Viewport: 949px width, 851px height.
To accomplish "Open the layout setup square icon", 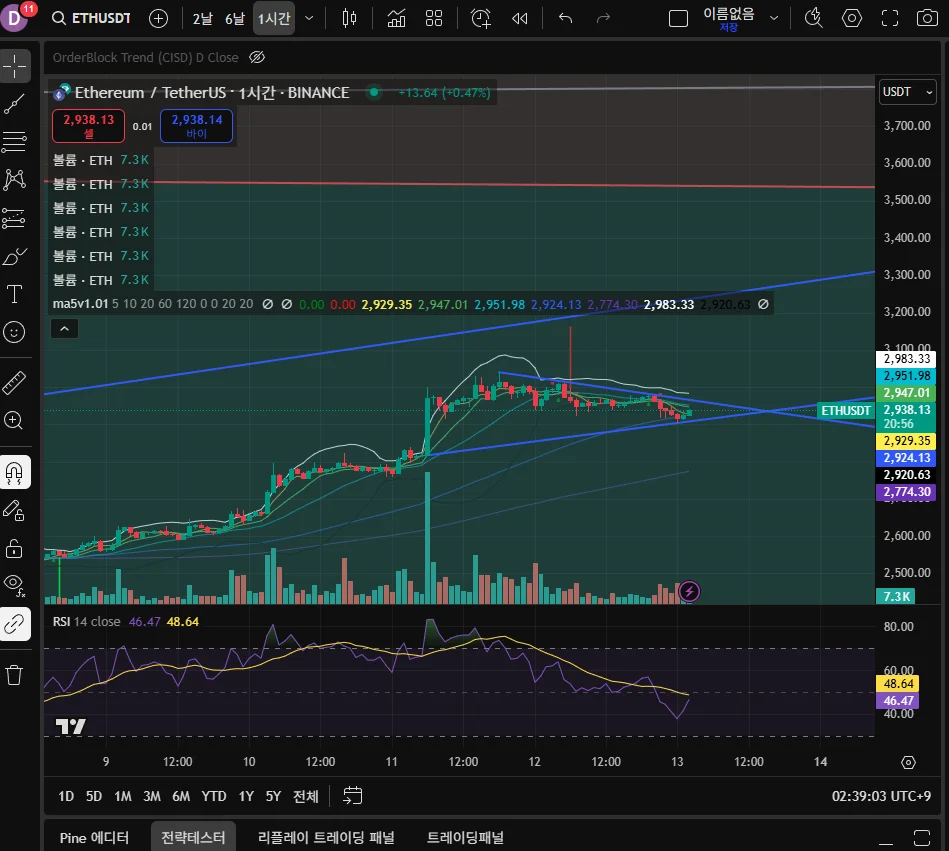I will 678,19.
